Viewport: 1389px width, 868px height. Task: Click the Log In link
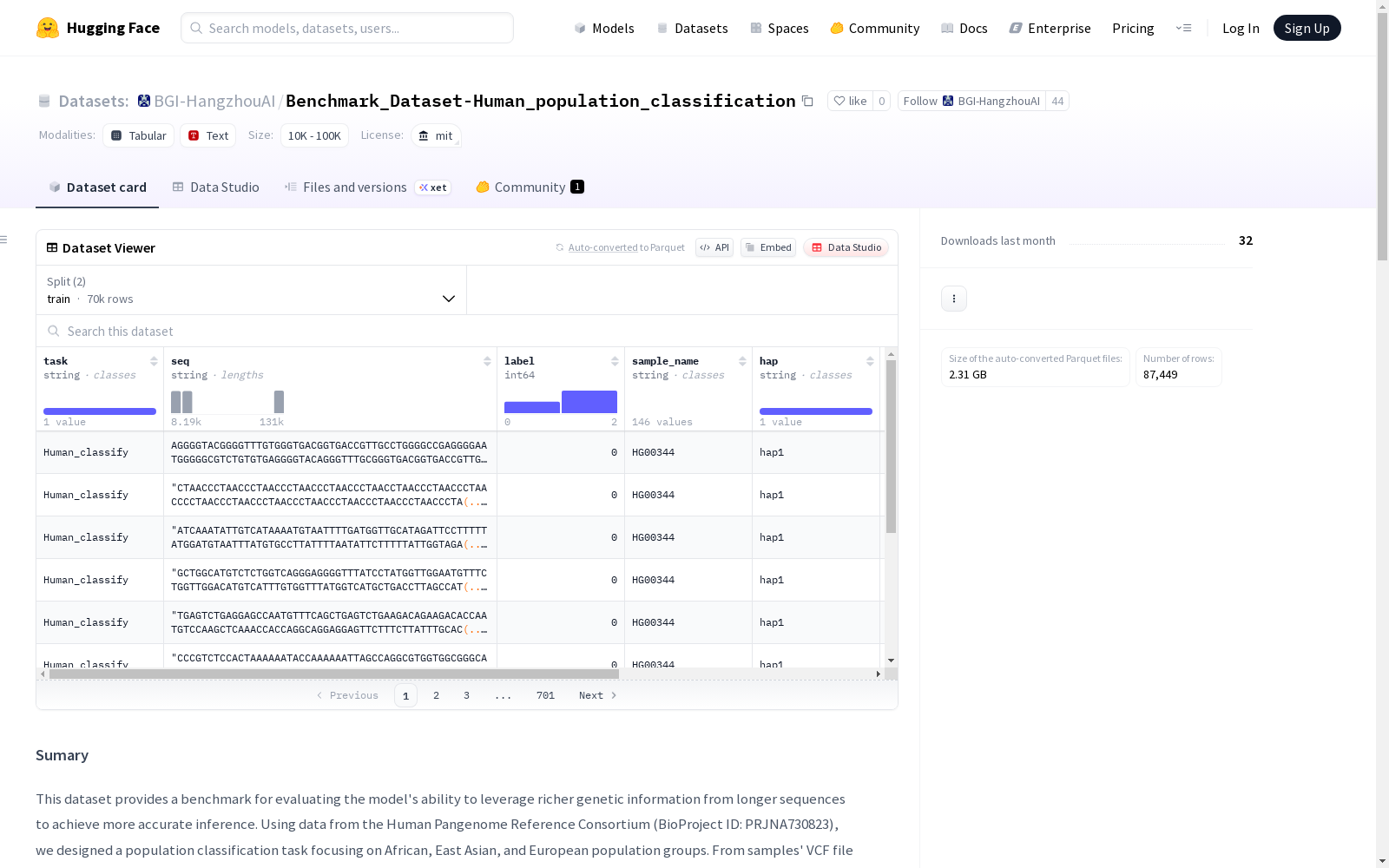pos(1241,28)
